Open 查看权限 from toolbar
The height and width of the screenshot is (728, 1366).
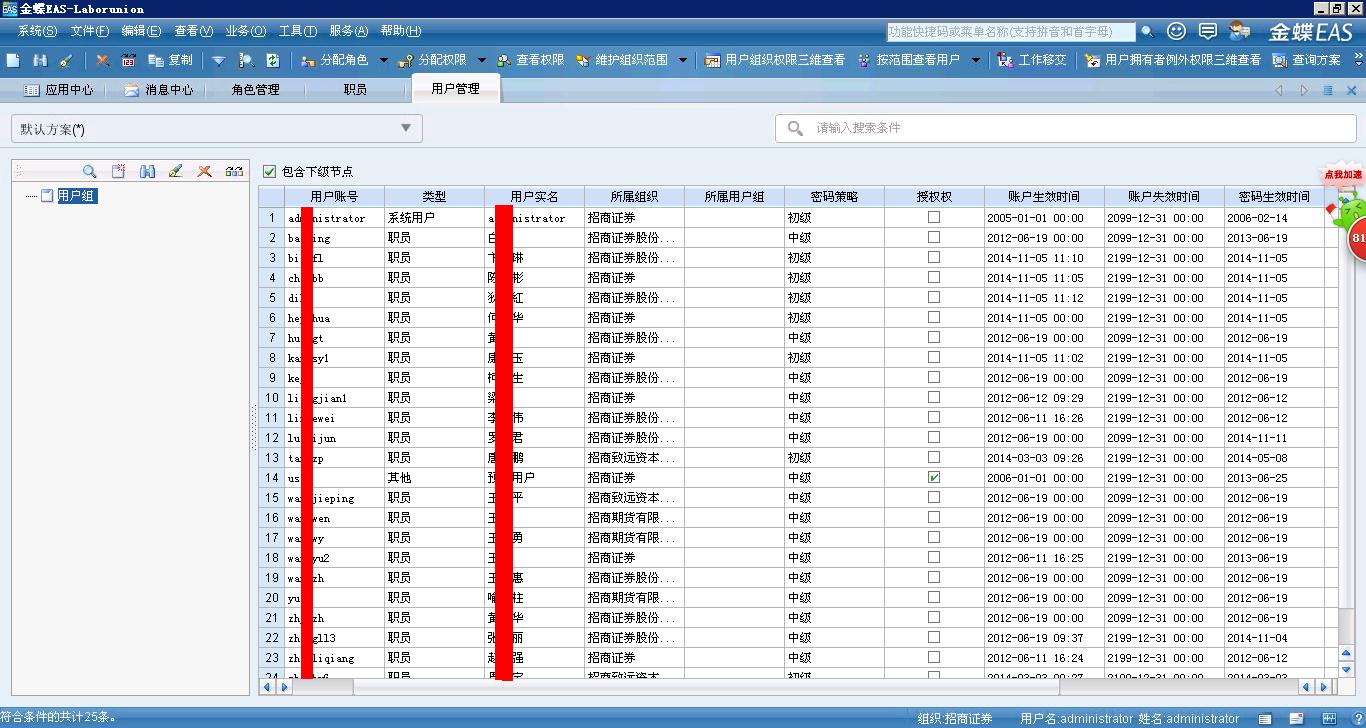coord(531,60)
